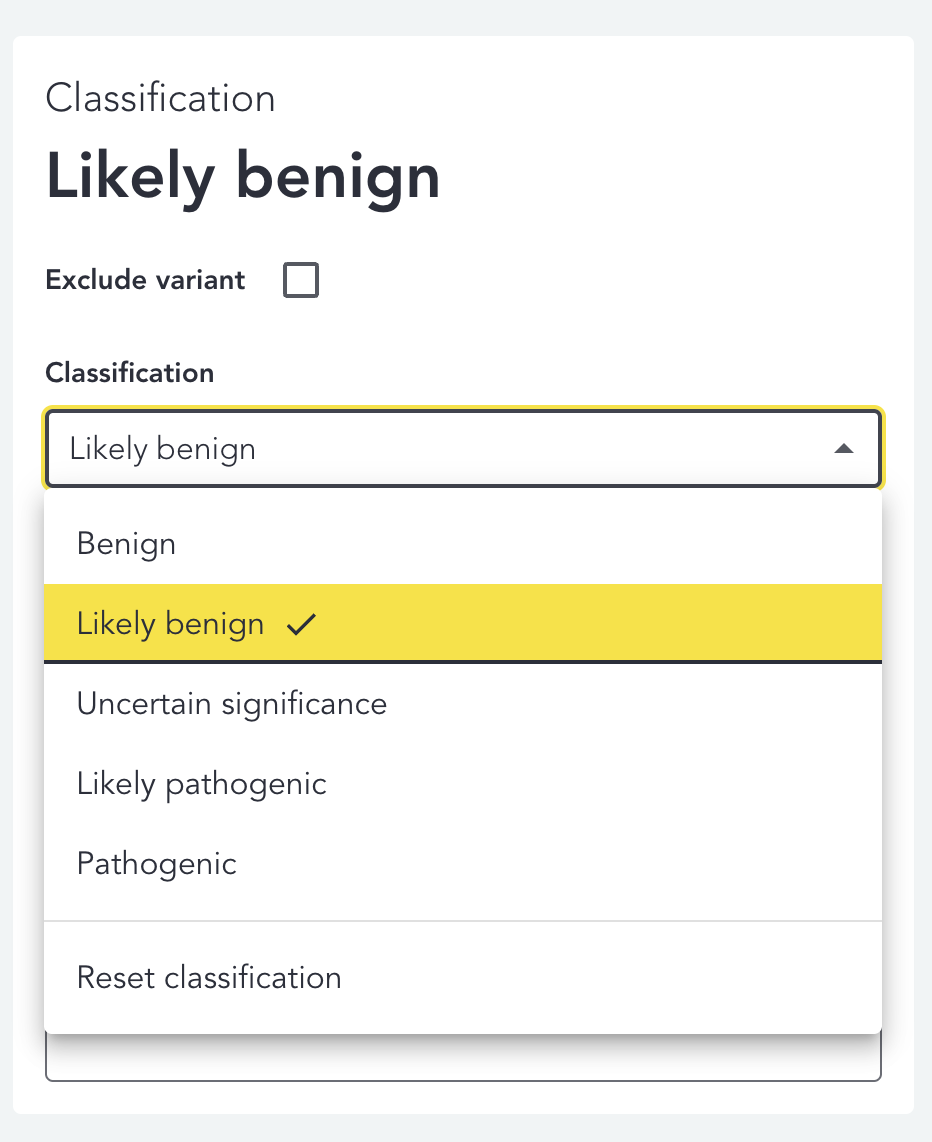This screenshot has height=1142, width=932.
Task: Click the Exclude variant label text
Action: (x=145, y=280)
